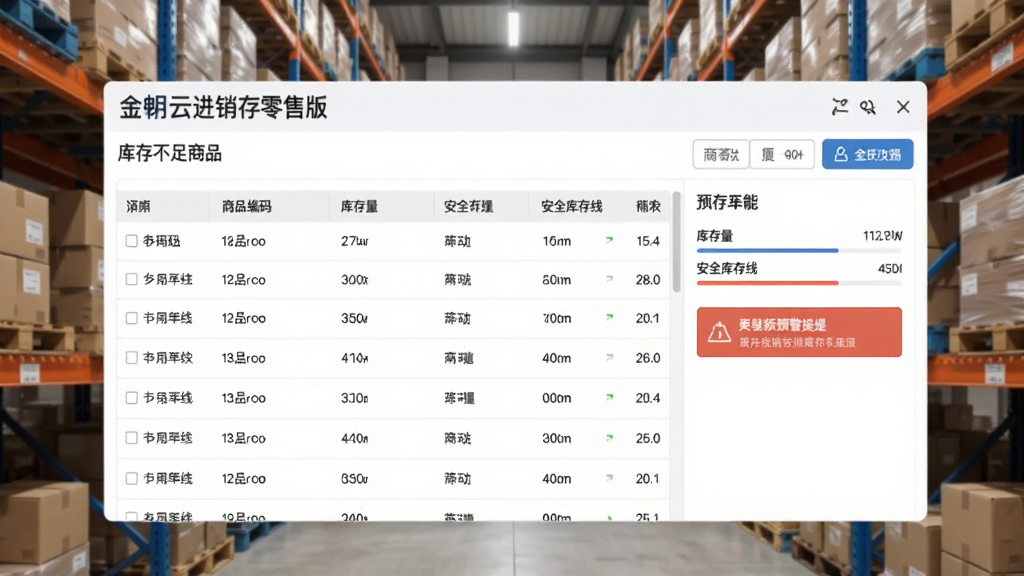Check the box for the 350 stock row
The image size is (1024, 576).
[131, 318]
